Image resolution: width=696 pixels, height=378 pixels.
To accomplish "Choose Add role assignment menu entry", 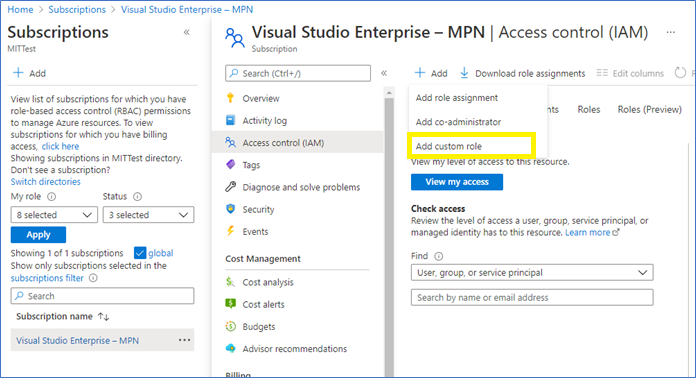I will tap(457, 98).
